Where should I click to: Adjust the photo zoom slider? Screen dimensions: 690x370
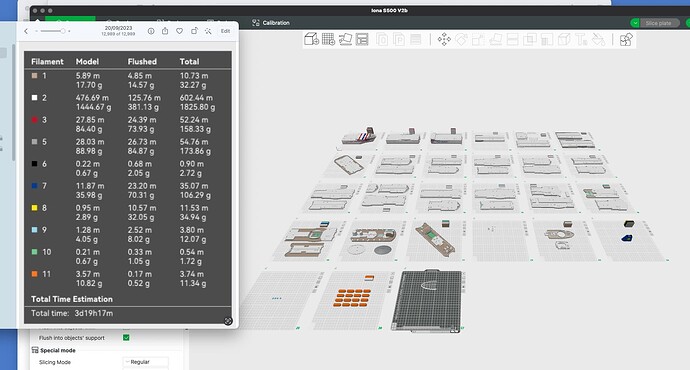pos(53,31)
